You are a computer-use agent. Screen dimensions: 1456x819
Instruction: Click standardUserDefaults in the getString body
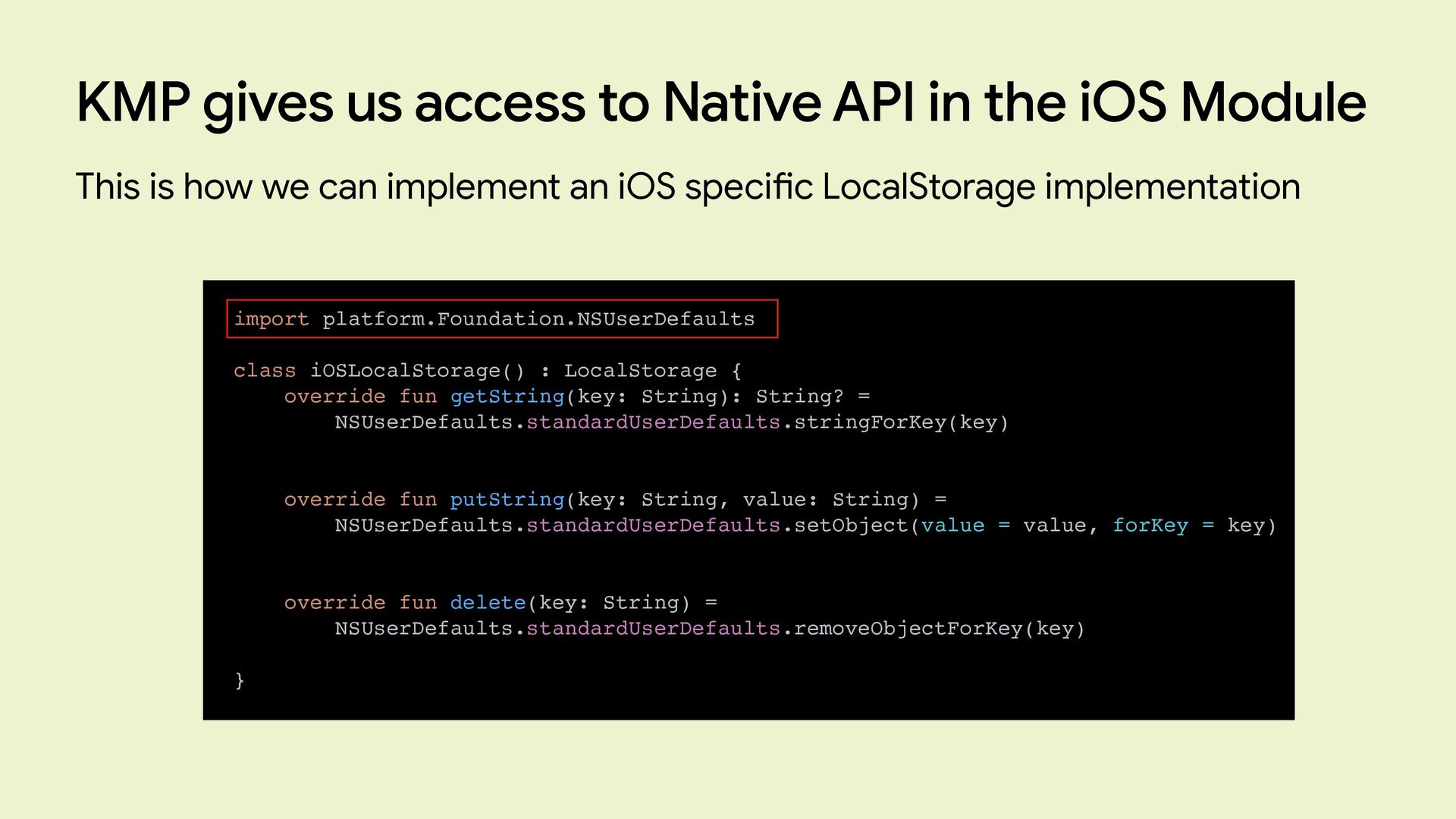tap(653, 422)
